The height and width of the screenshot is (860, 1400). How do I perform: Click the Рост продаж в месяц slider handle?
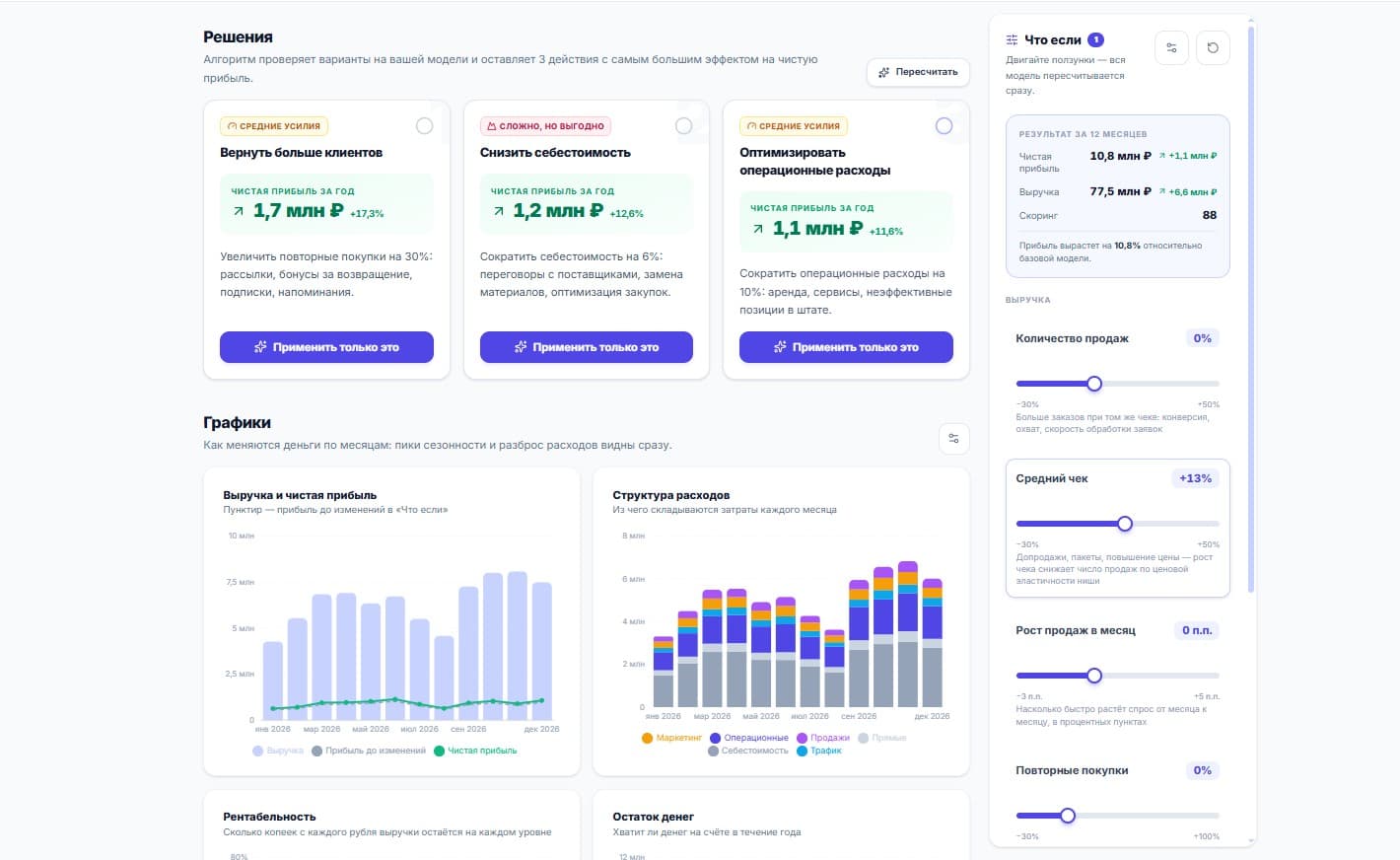(x=1094, y=676)
